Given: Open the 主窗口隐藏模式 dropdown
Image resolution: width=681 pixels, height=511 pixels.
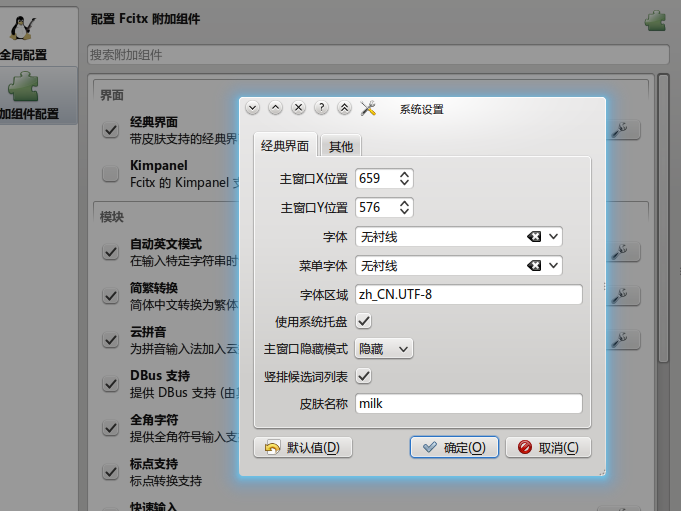Looking at the screenshot, I should click(384, 349).
